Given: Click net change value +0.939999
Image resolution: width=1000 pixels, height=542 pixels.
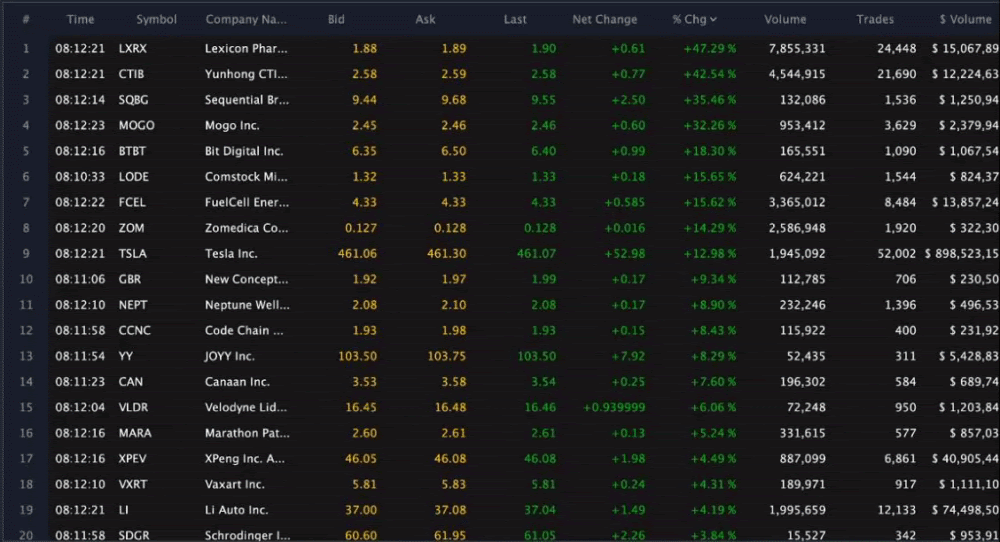Looking at the screenshot, I should coord(614,407).
